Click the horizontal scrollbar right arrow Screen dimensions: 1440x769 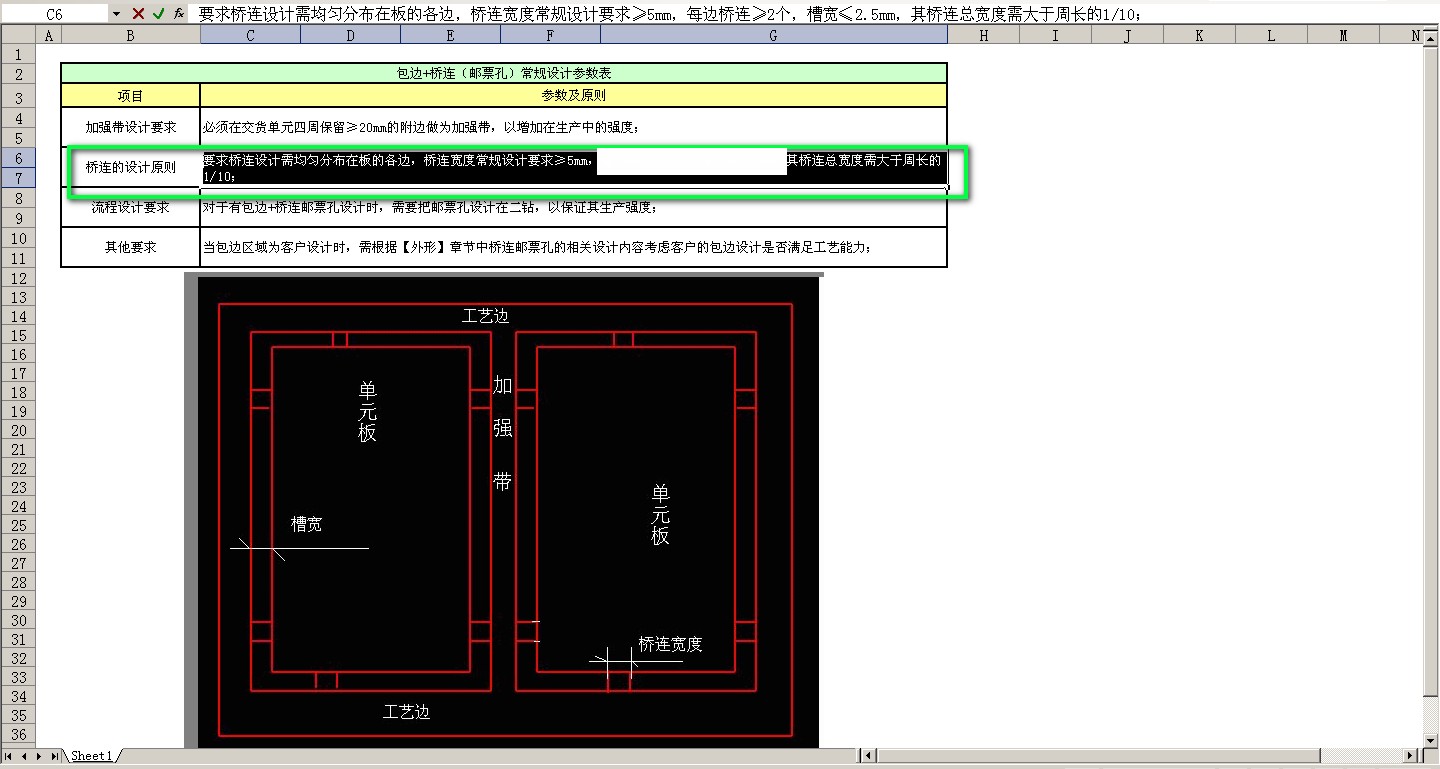[1412, 756]
